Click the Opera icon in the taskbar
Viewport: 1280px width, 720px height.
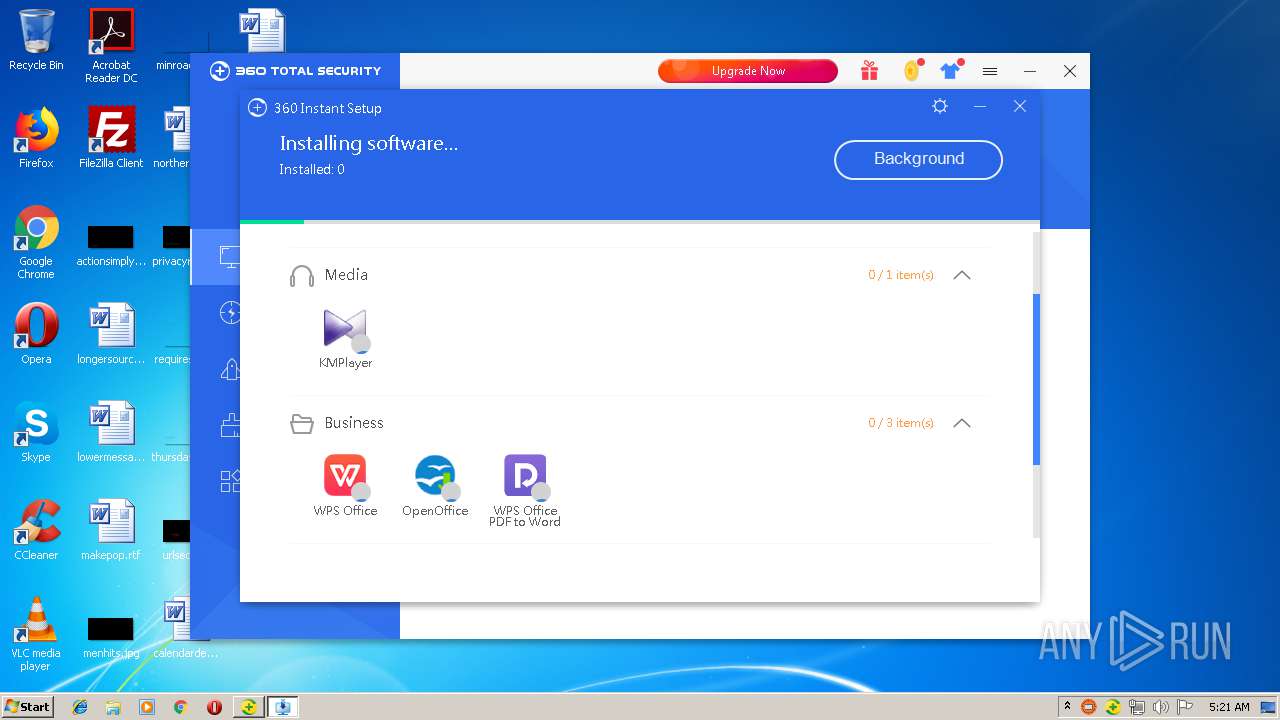[214, 707]
